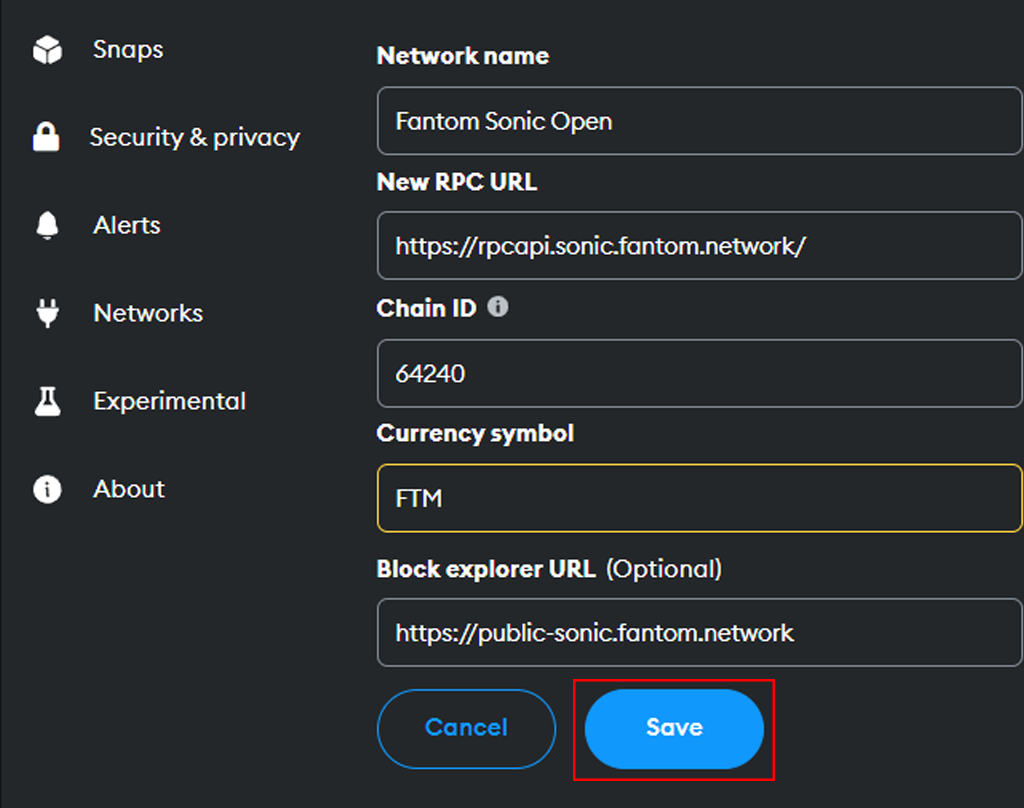Click the Networks plug icon

pos(47,313)
